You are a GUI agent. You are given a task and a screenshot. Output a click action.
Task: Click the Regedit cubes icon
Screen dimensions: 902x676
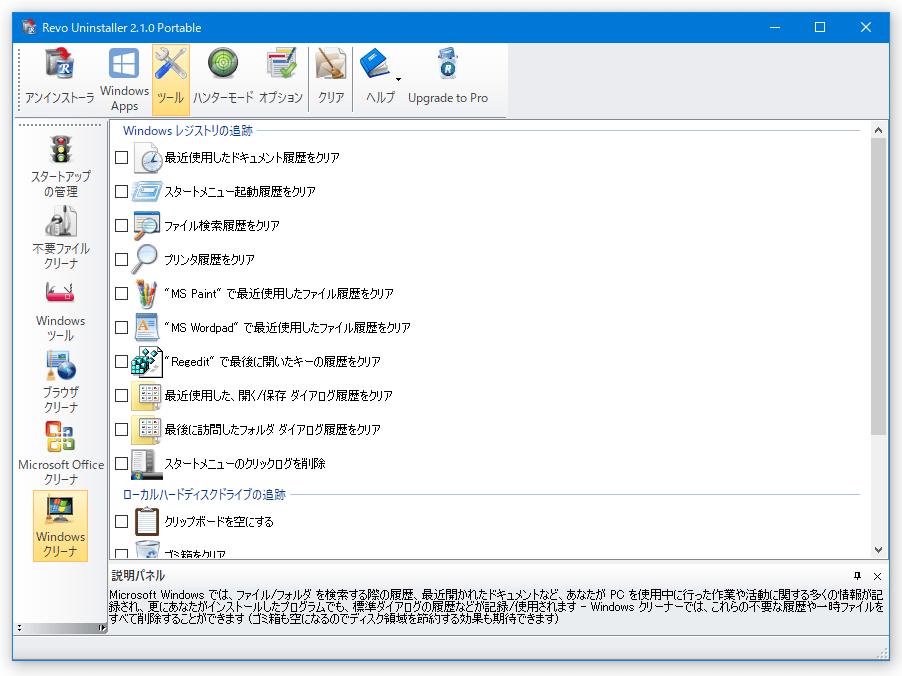point(147,361)
